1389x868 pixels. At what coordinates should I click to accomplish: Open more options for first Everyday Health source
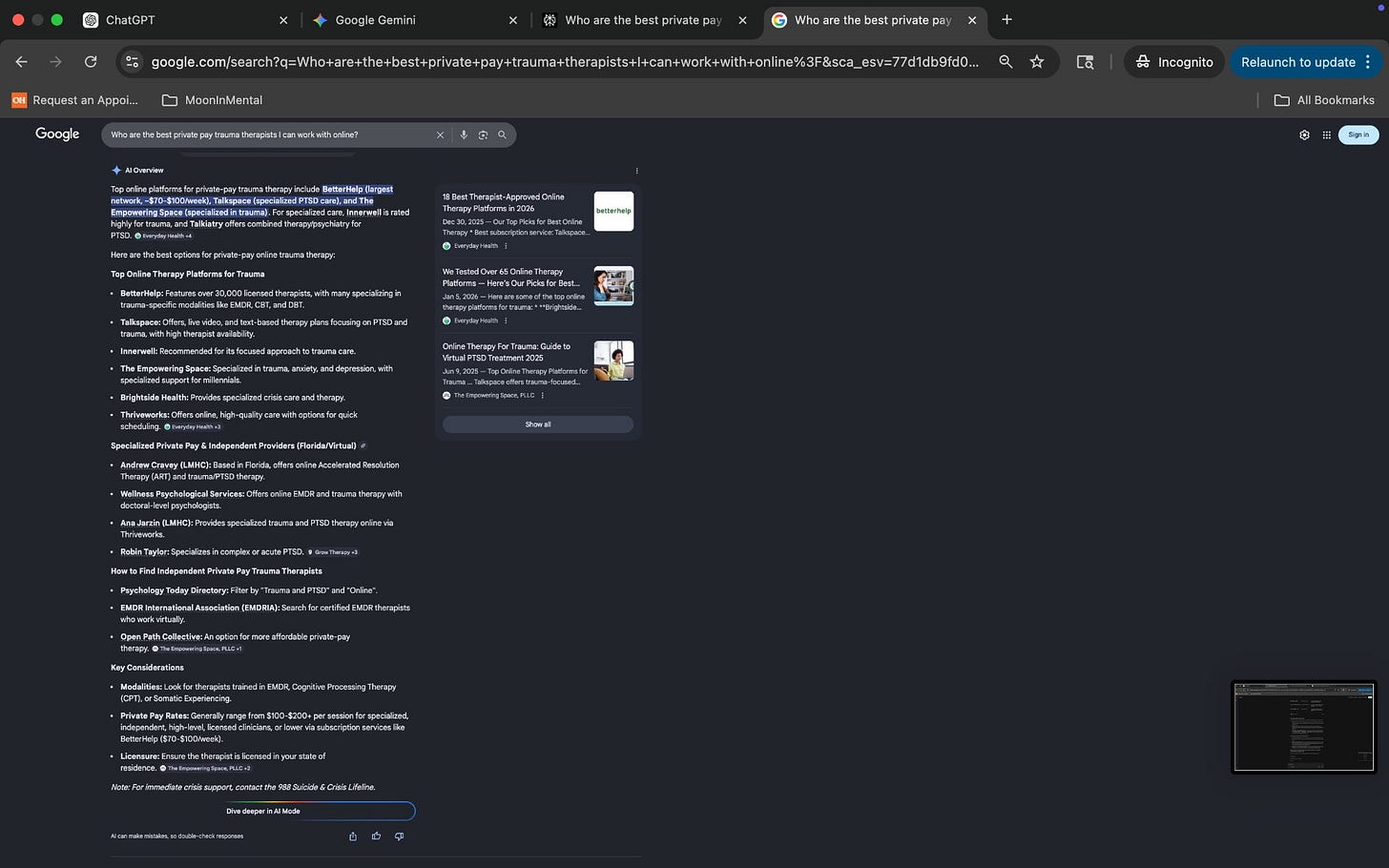point(506,246)
